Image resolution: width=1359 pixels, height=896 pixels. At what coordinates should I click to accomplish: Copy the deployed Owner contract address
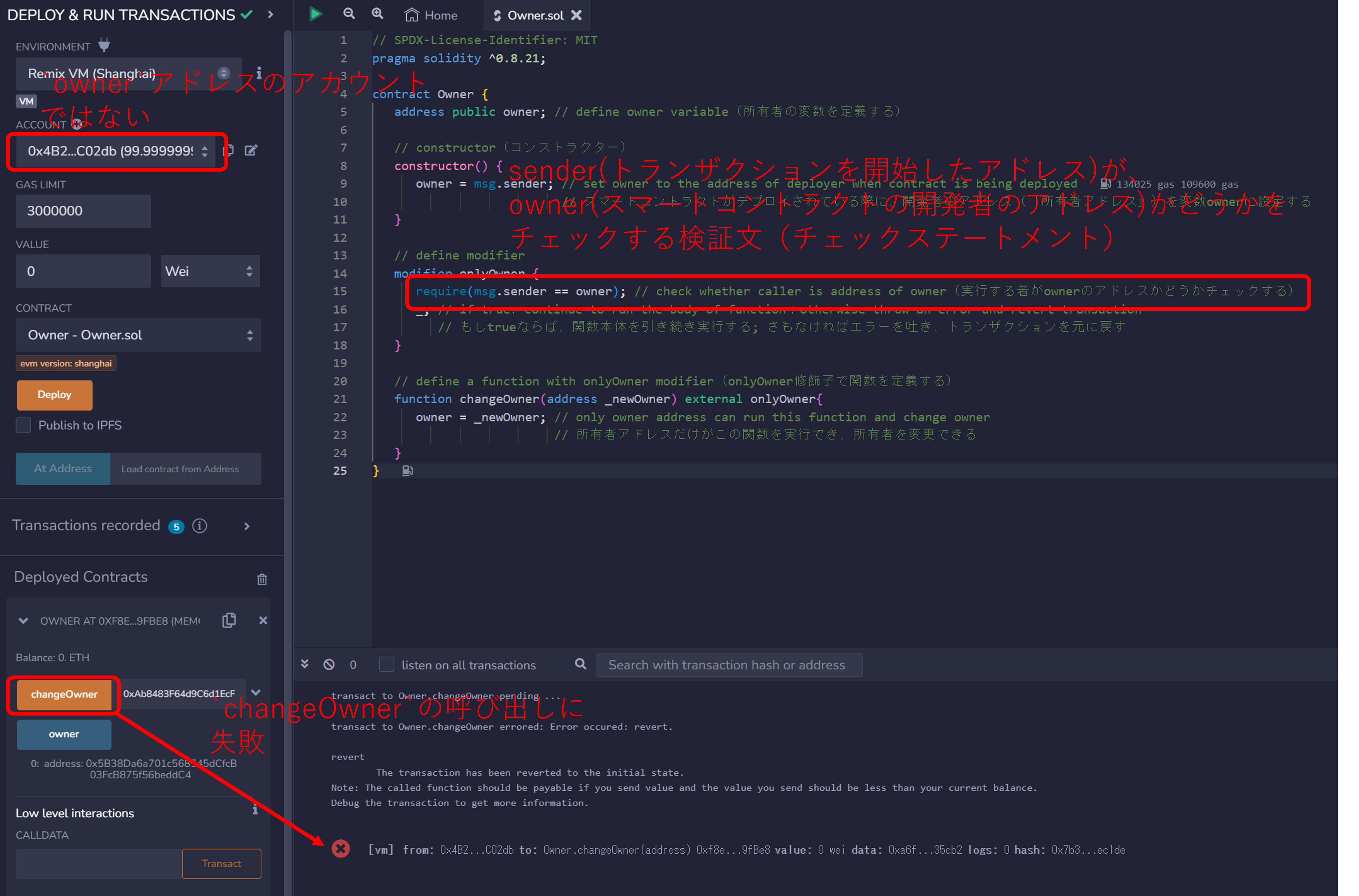tap(229, 621)
